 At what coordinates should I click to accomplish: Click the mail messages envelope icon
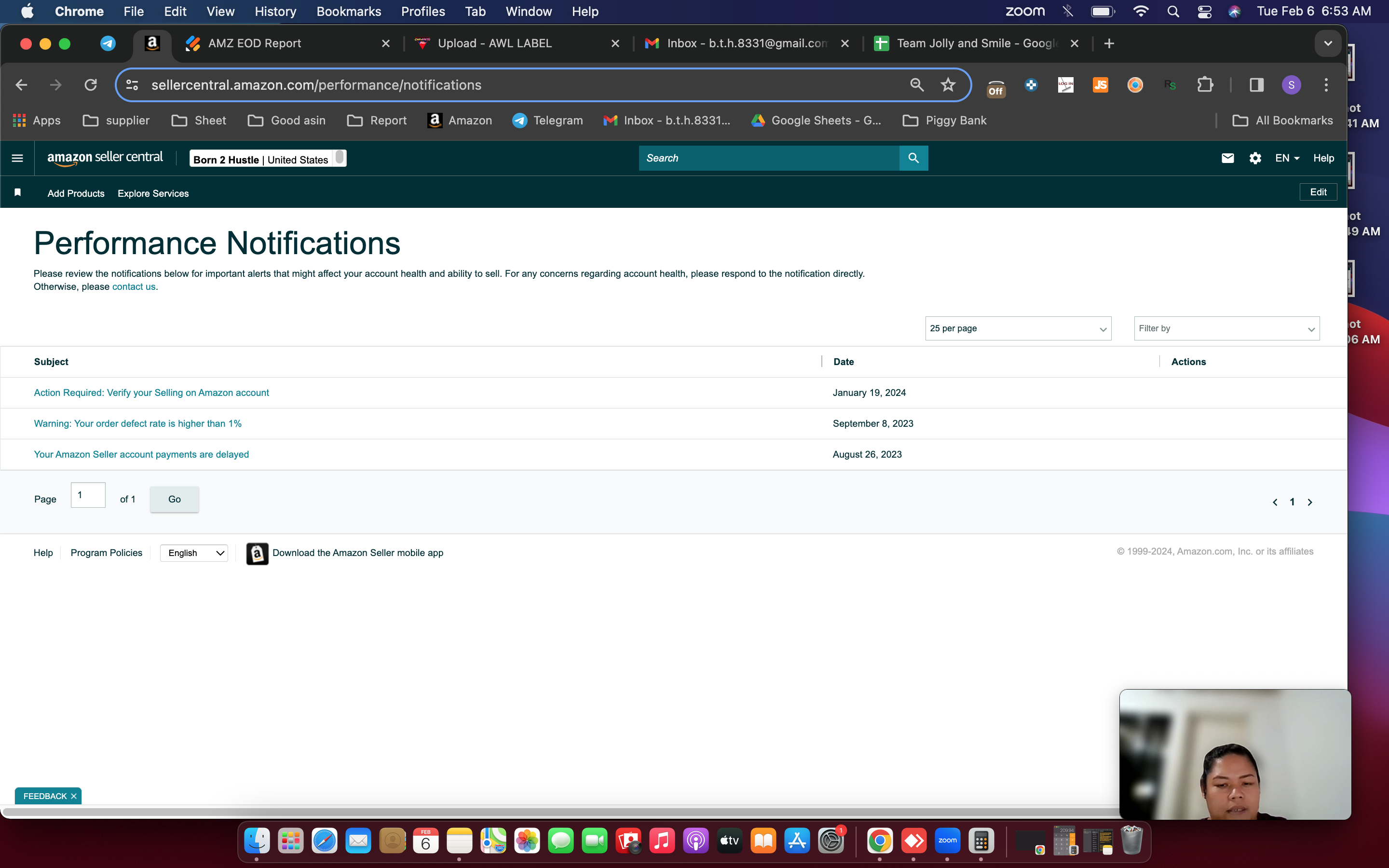tap(1228, 158)
